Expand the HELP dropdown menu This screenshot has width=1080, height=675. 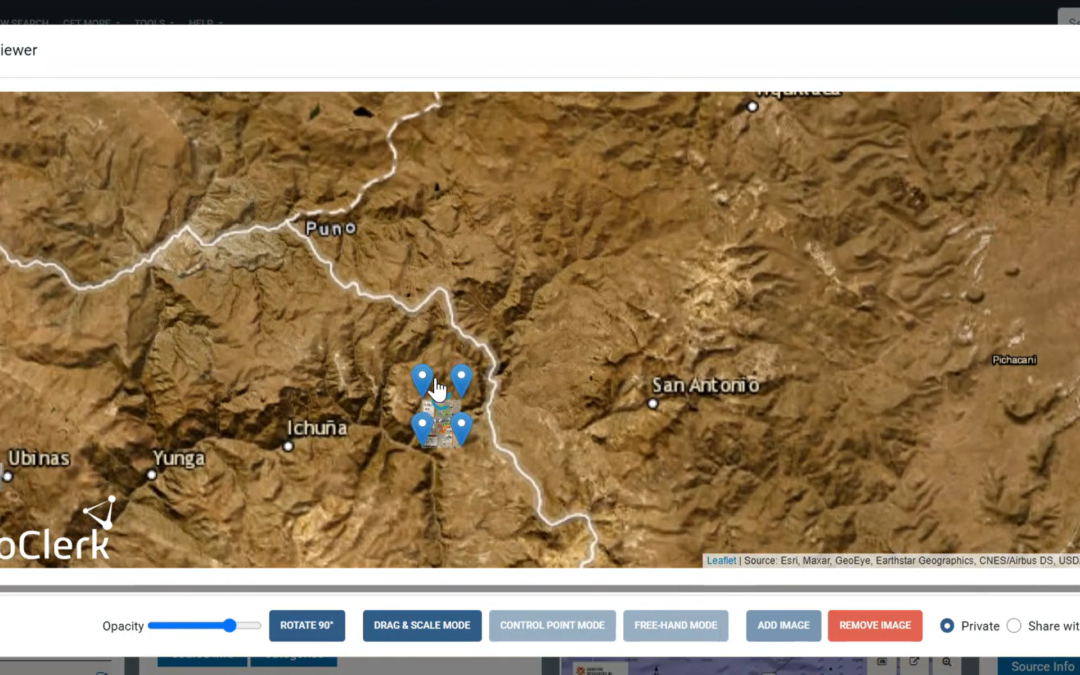(200, 22)
